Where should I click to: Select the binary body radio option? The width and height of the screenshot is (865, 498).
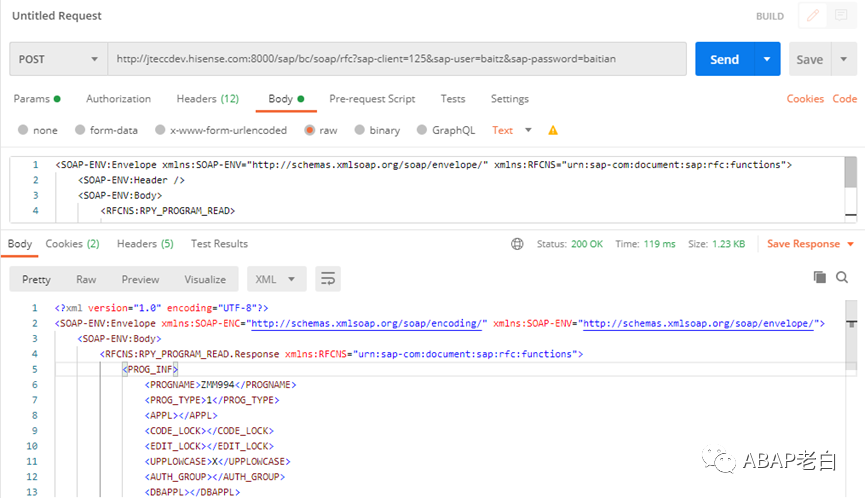pyautogui.click(x=360, y=130)
